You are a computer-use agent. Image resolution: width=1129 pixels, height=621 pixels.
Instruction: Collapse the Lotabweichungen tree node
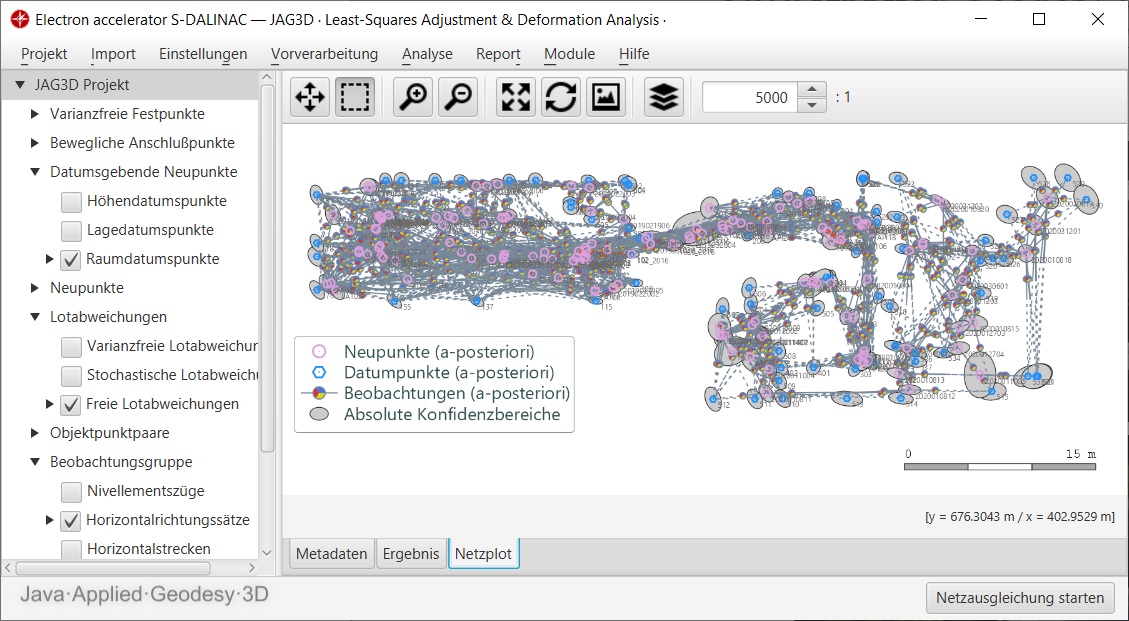tap(35, 318)
